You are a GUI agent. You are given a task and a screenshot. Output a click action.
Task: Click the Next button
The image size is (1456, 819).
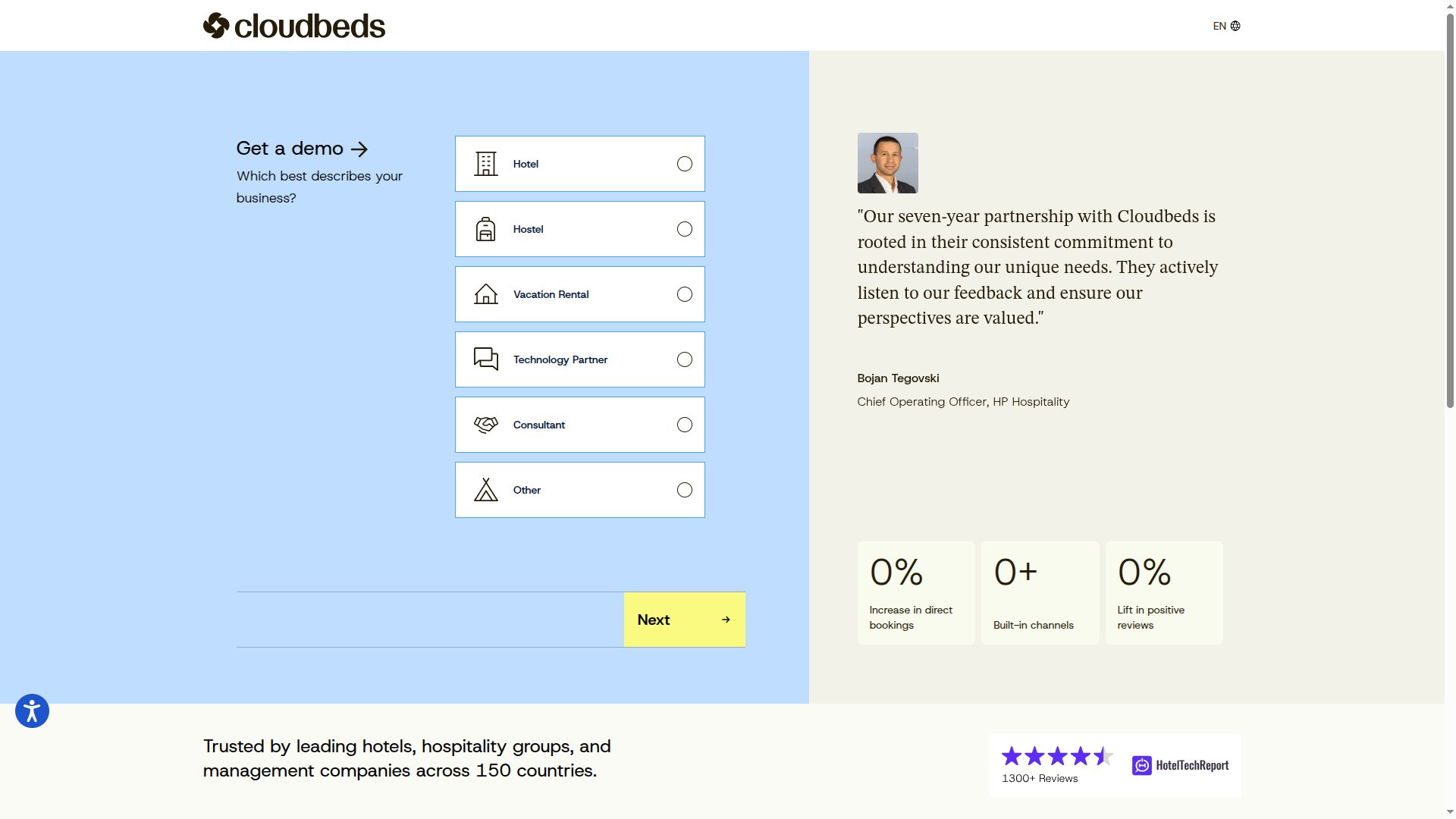[683, 620]
